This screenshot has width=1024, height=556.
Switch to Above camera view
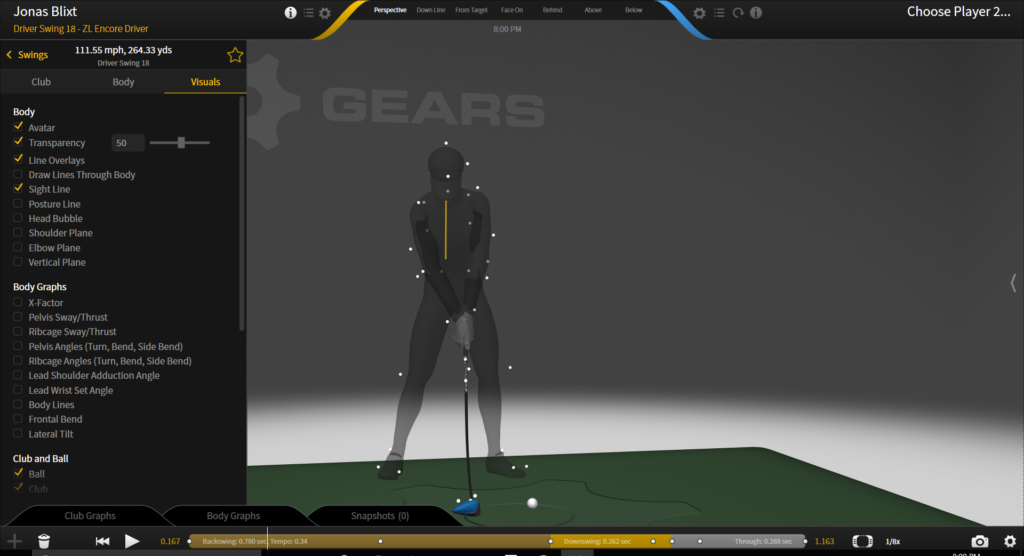(x=593, y=10)
